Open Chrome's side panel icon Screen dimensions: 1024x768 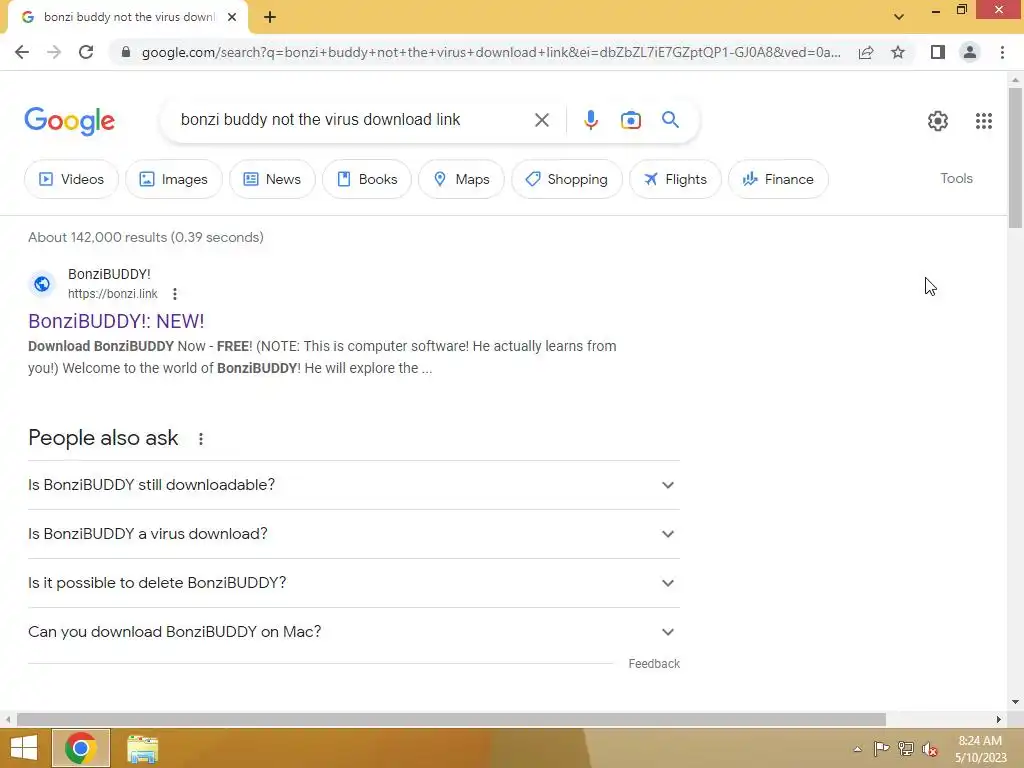tap(938, 52)
